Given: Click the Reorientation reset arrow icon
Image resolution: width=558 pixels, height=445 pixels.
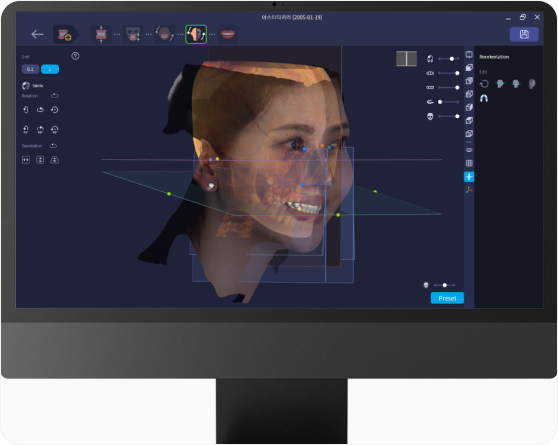Looking at the screenshot, I should tap(484, 84).
